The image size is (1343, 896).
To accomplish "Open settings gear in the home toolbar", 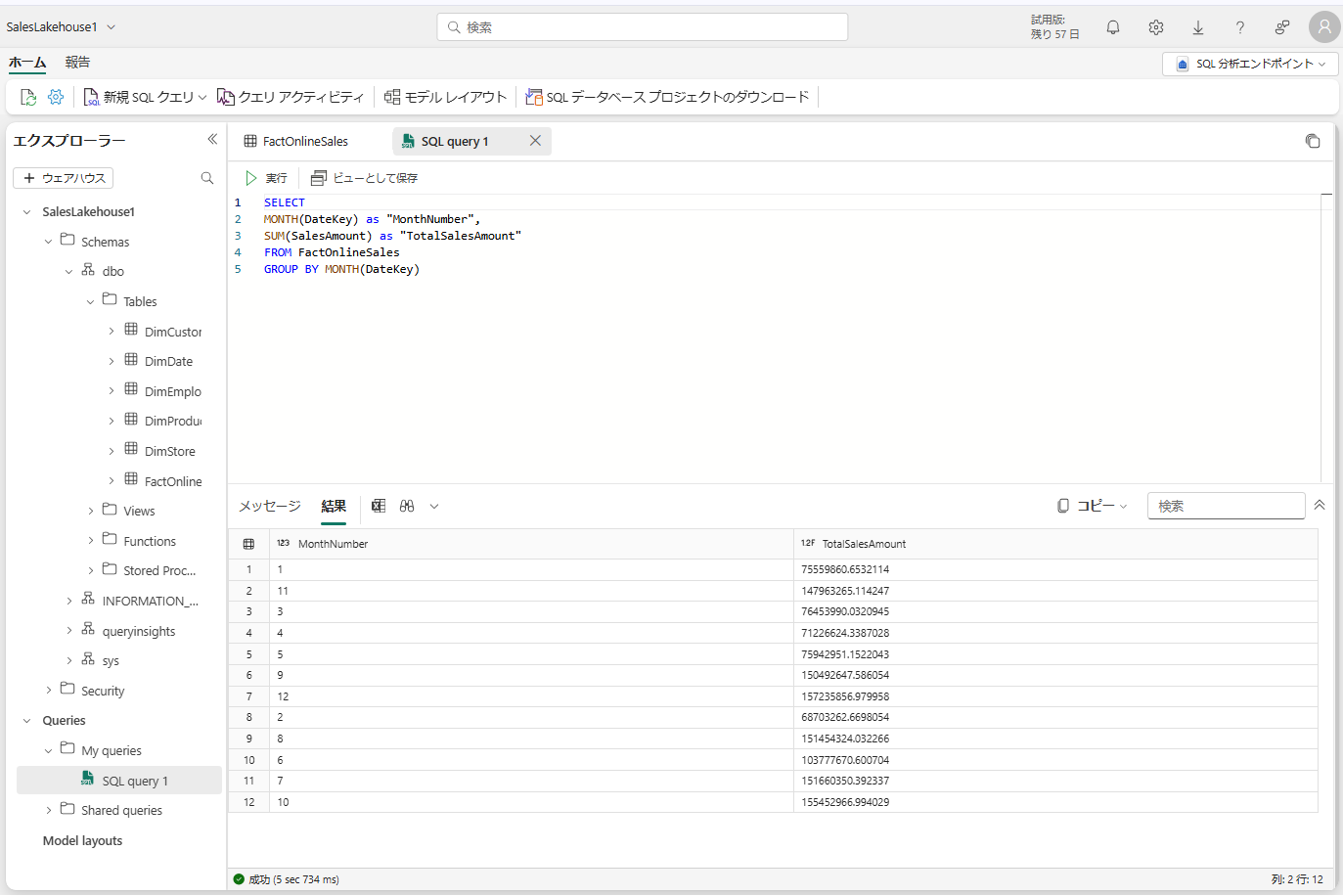I will tap(56, 97).
